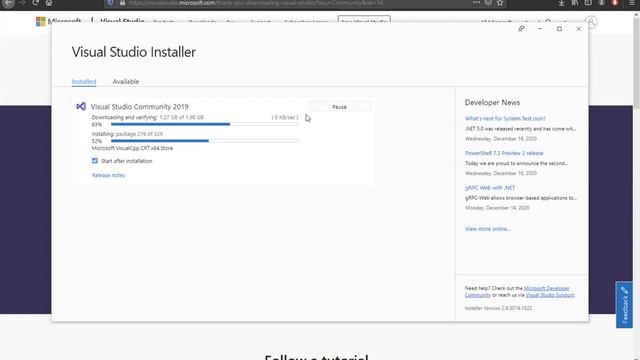
Task: Open the Firefox account icon
Action: [602, 3]
